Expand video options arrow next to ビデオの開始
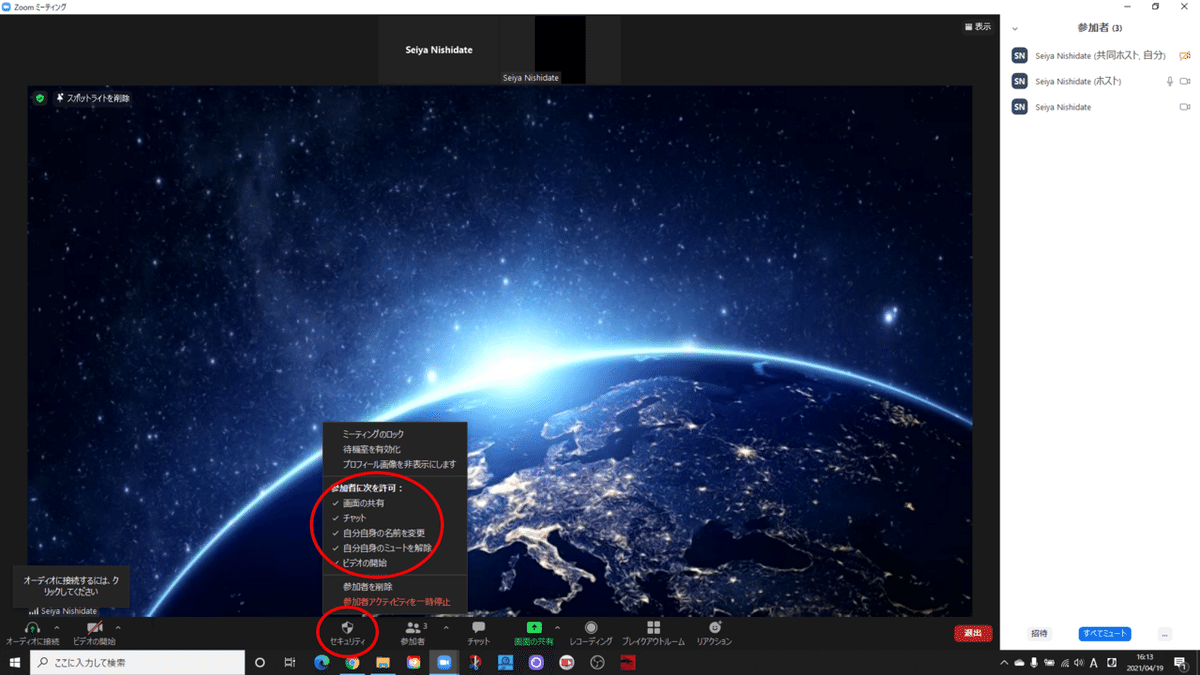Viewport: 1200px width, 675px height. coord(118,628)
